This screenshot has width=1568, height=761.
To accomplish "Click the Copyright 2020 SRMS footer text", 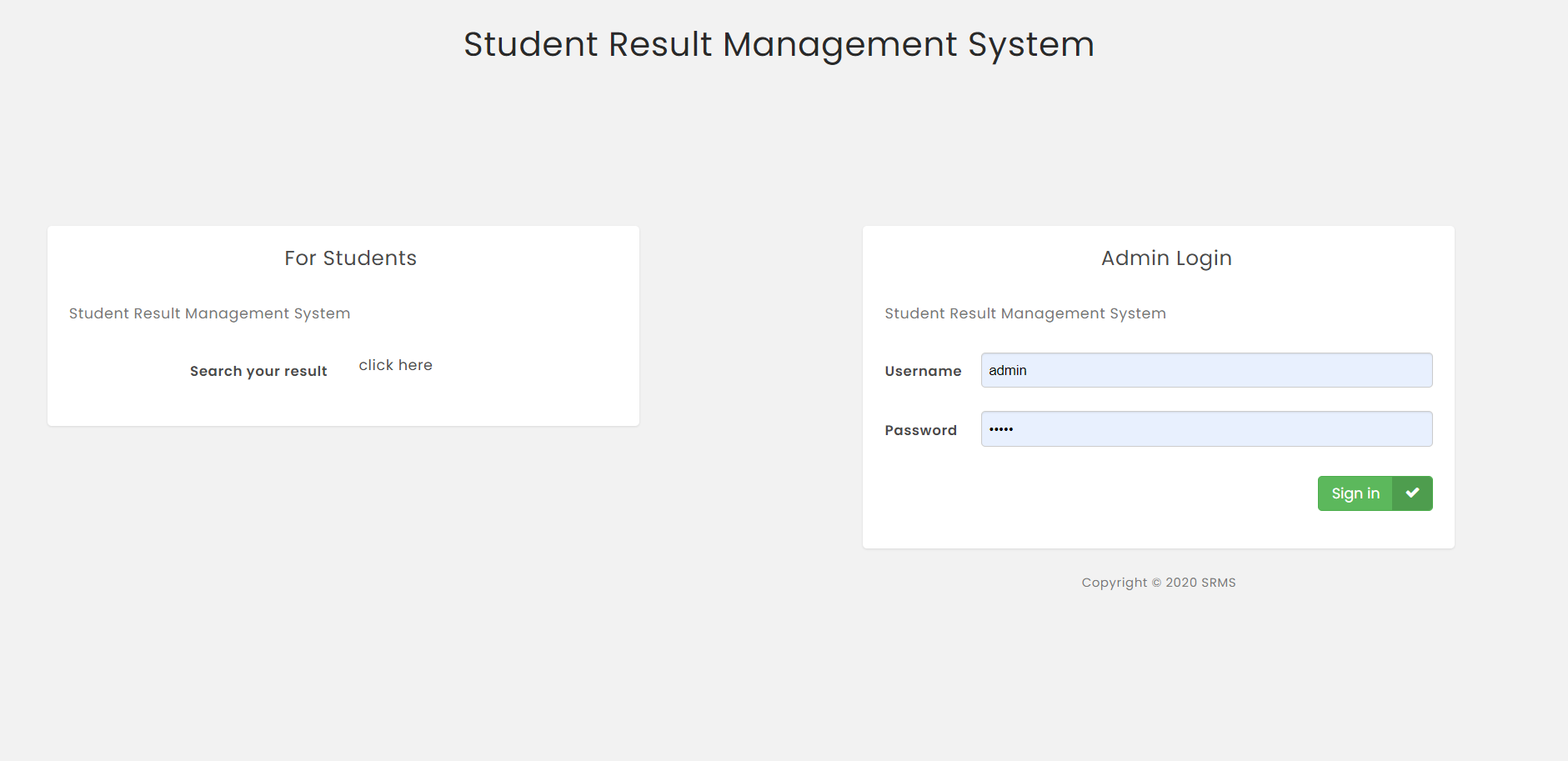I will (1158, 582).
